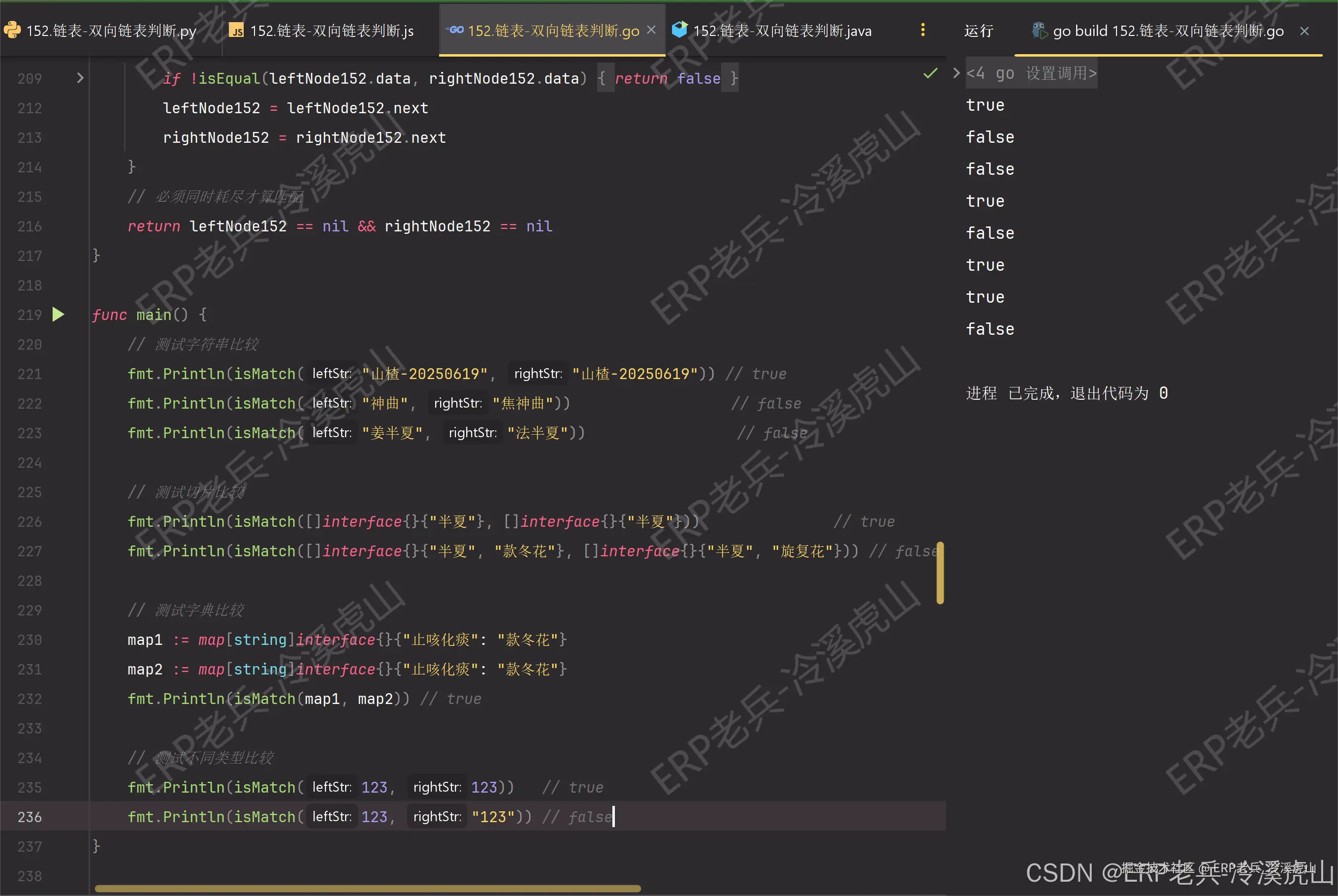Switch to the 152.链表-双向链表判断.py tab
This screenshot has width=1338, height=896.
tap(111, 31)
